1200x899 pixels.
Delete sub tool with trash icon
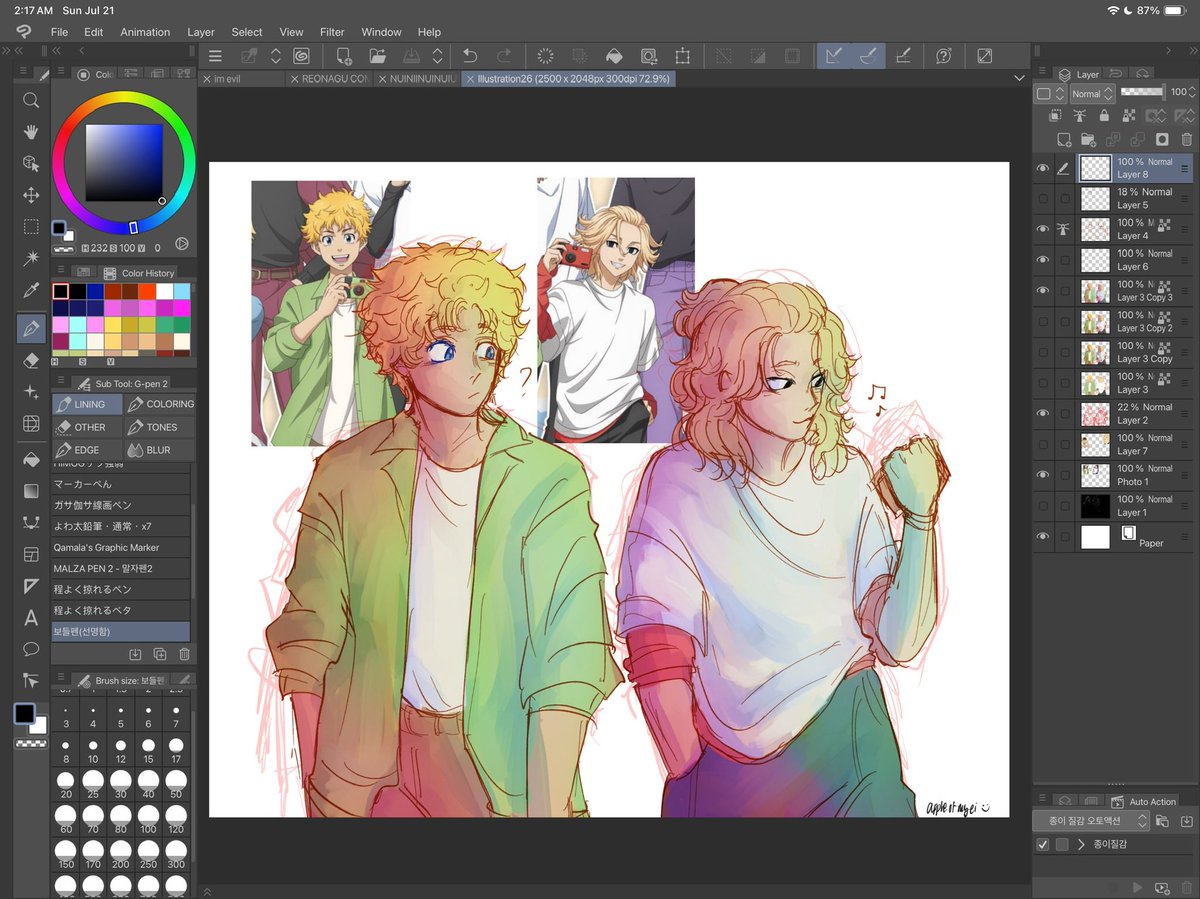pos(184,654)
